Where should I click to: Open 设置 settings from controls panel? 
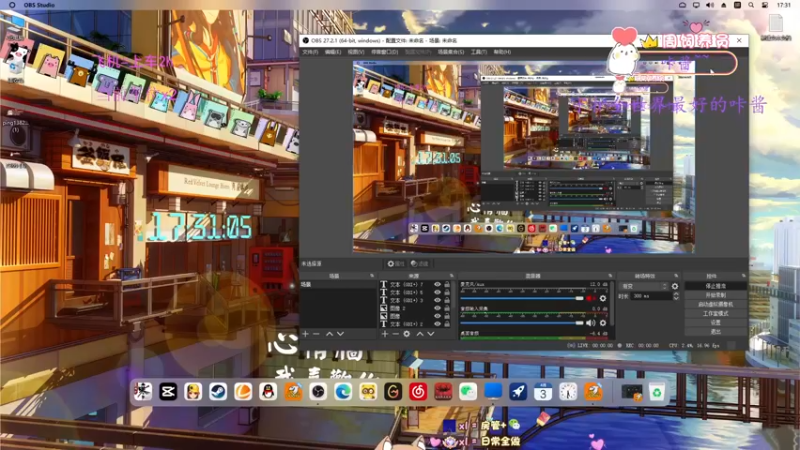pyautogui.click(x=715, y=323)
